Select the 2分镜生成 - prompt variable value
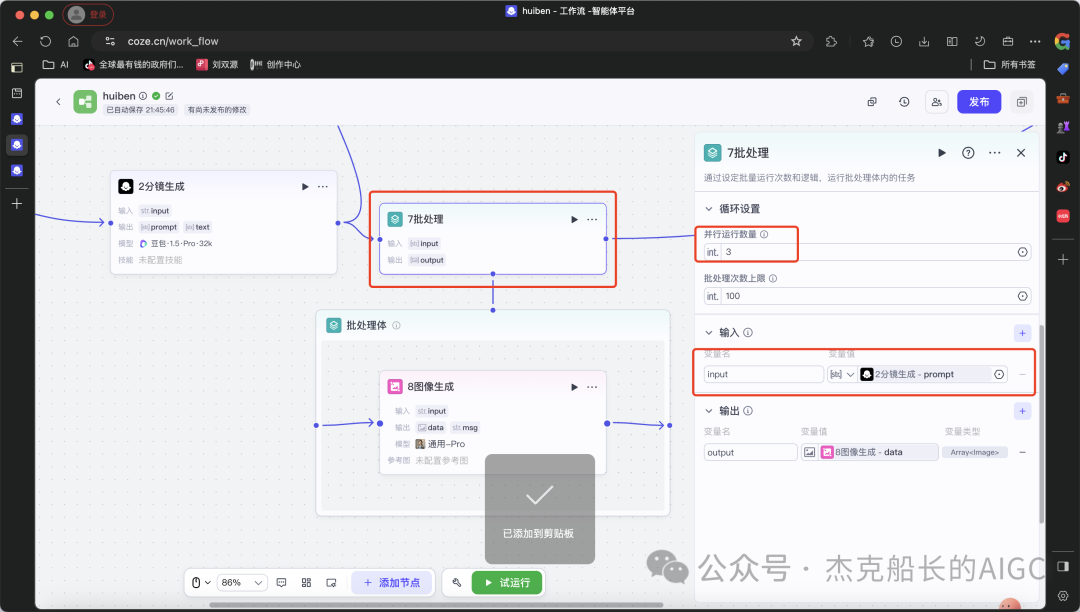This screenshot has height=612, width=1080. pyautogui.click(x=925, y=374)
